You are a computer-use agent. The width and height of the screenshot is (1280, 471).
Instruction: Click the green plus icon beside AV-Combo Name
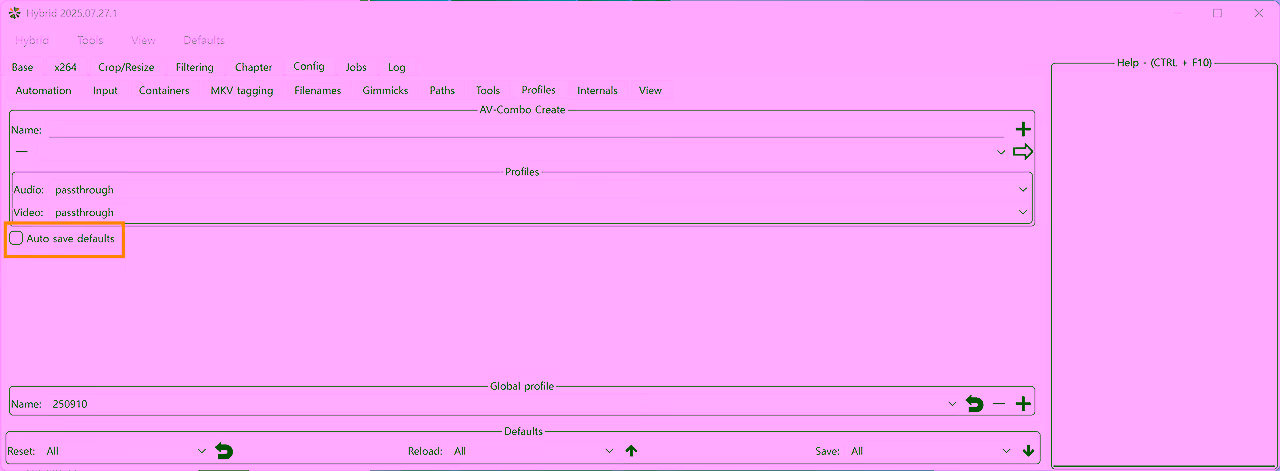pos(1023,130)
